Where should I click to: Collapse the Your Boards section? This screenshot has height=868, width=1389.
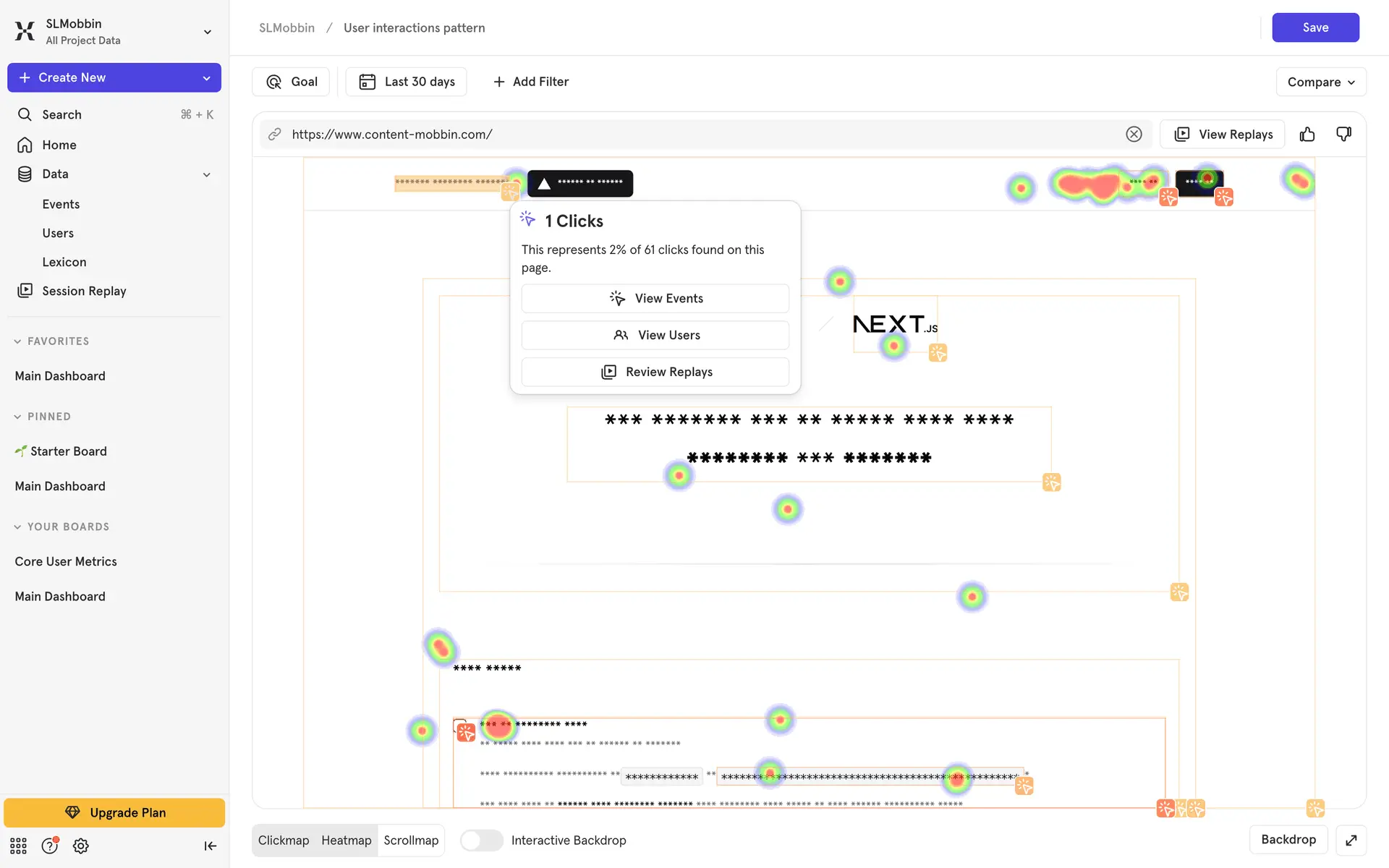coord(17,527)
